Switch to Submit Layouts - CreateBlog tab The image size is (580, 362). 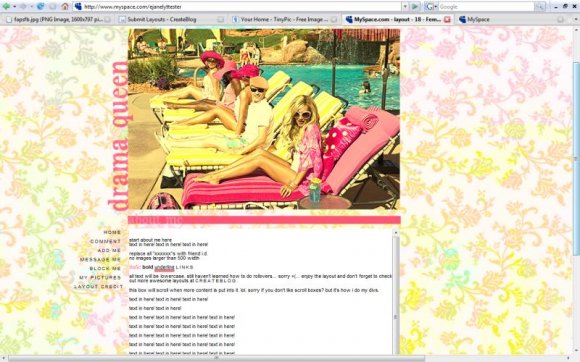point(171,20)
